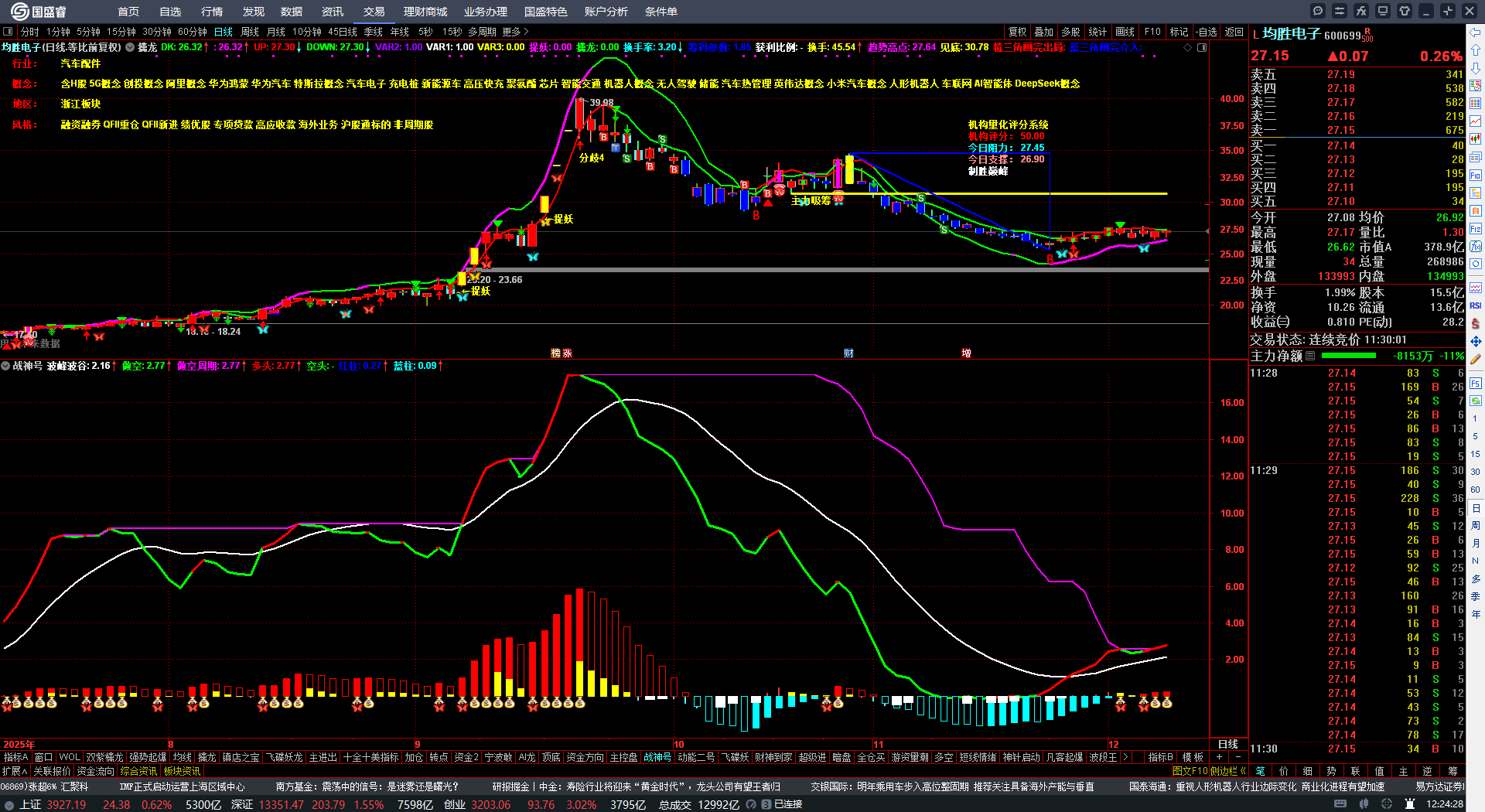The width and height of the screenshot is (1485, 812).
Task: Open the 条件单 menu
Action: coord(661,12)
